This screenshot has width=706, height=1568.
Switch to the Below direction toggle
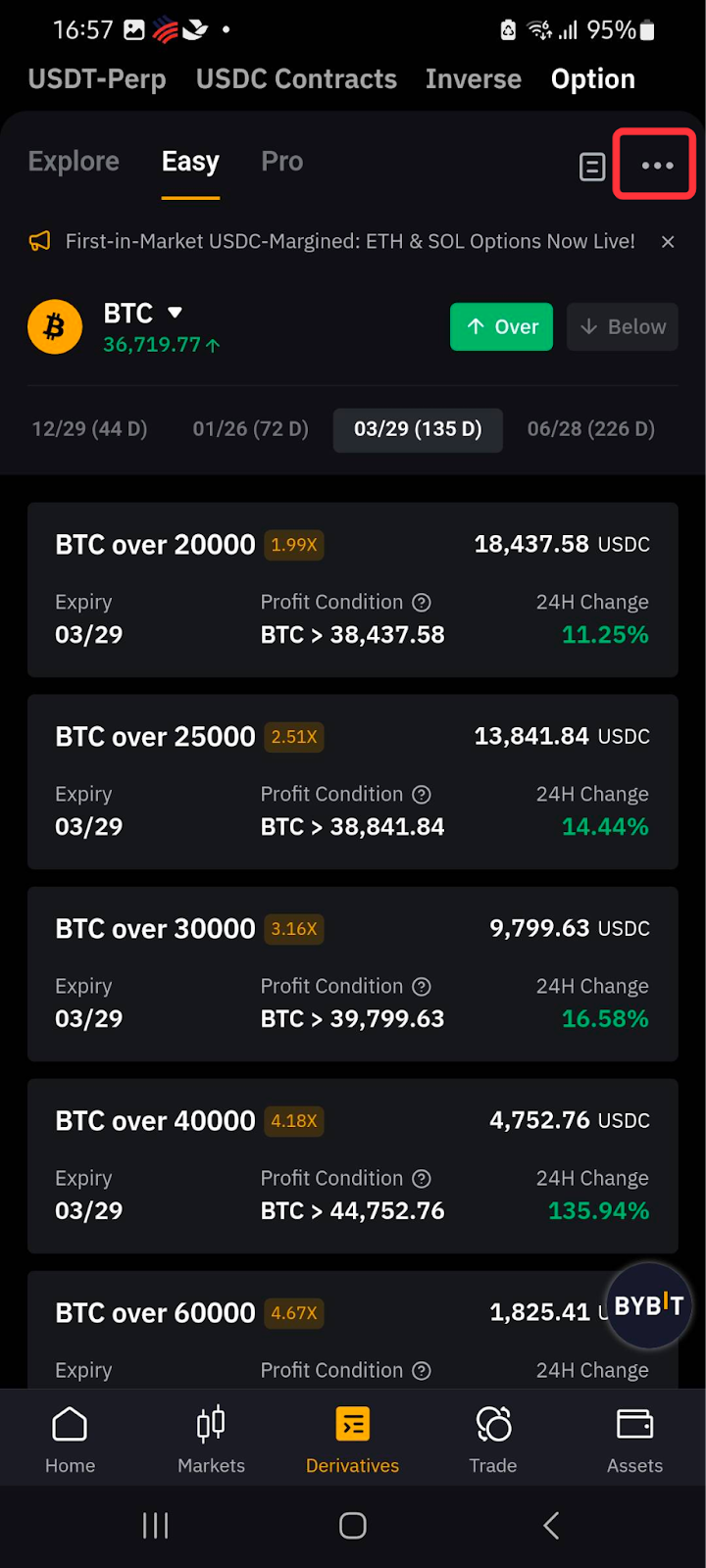623,327
